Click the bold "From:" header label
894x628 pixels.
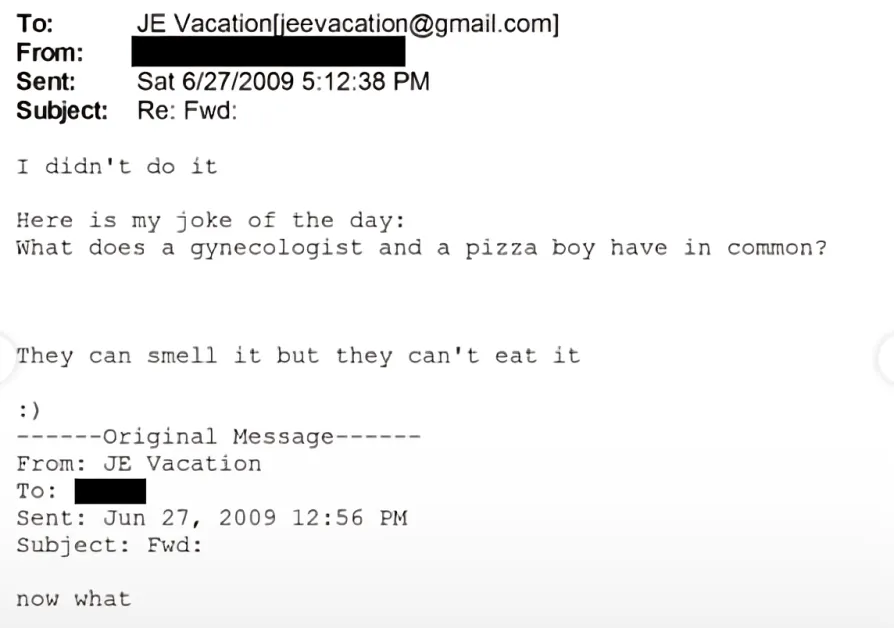[x=49, y=53]
